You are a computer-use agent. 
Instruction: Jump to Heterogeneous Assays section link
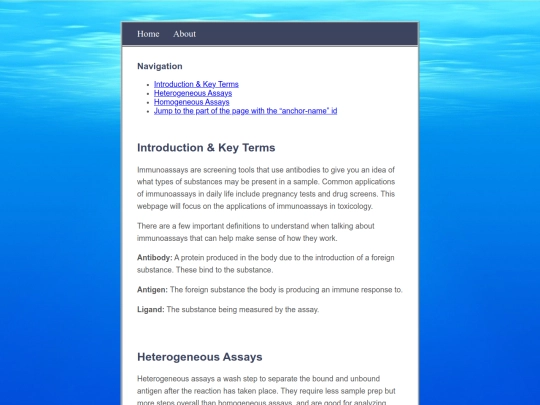coord(193,93)
